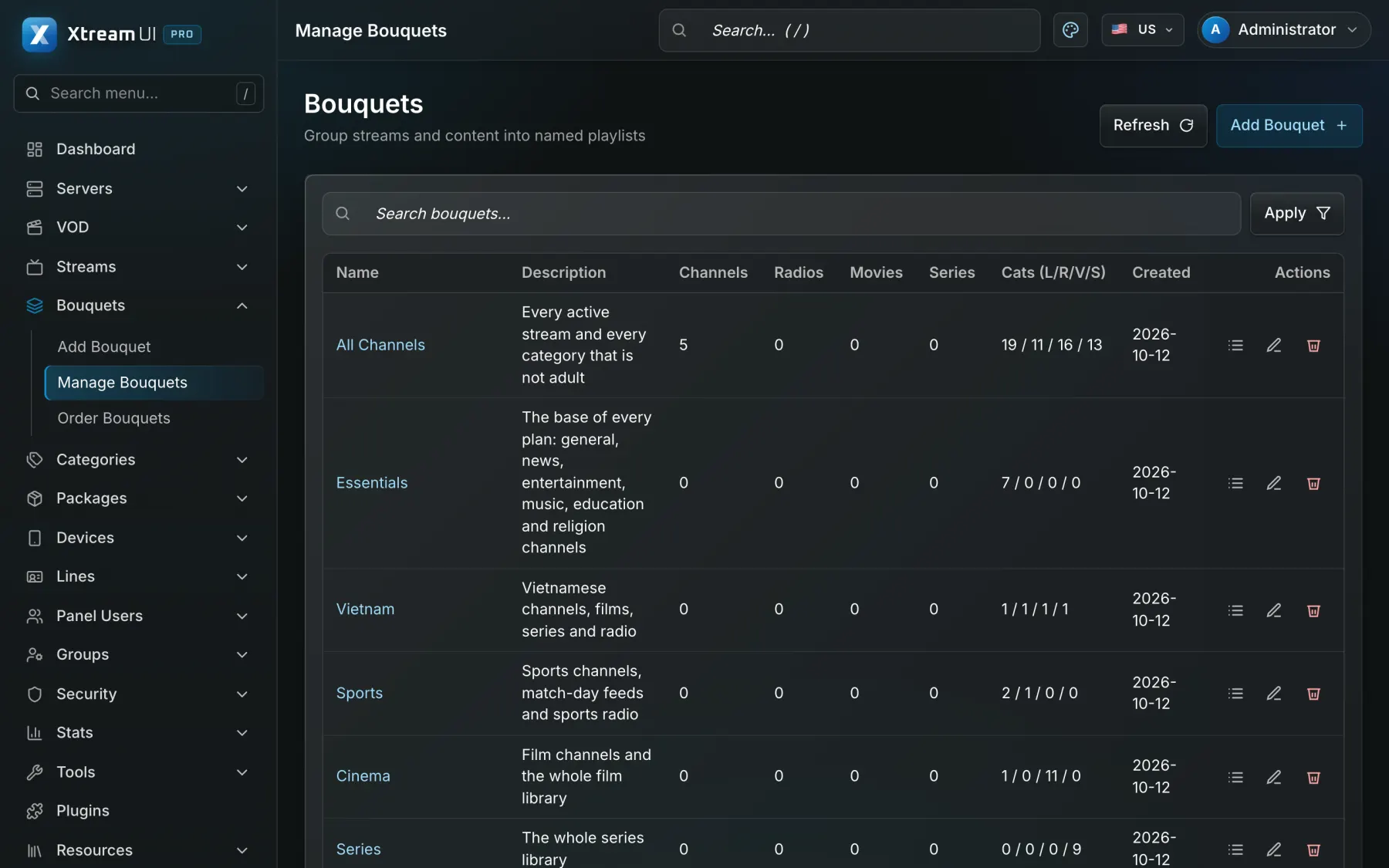Delete the Sports bouquet via trash icon
Viewport: 1389px width, 868px height.
click(1313, 694)
